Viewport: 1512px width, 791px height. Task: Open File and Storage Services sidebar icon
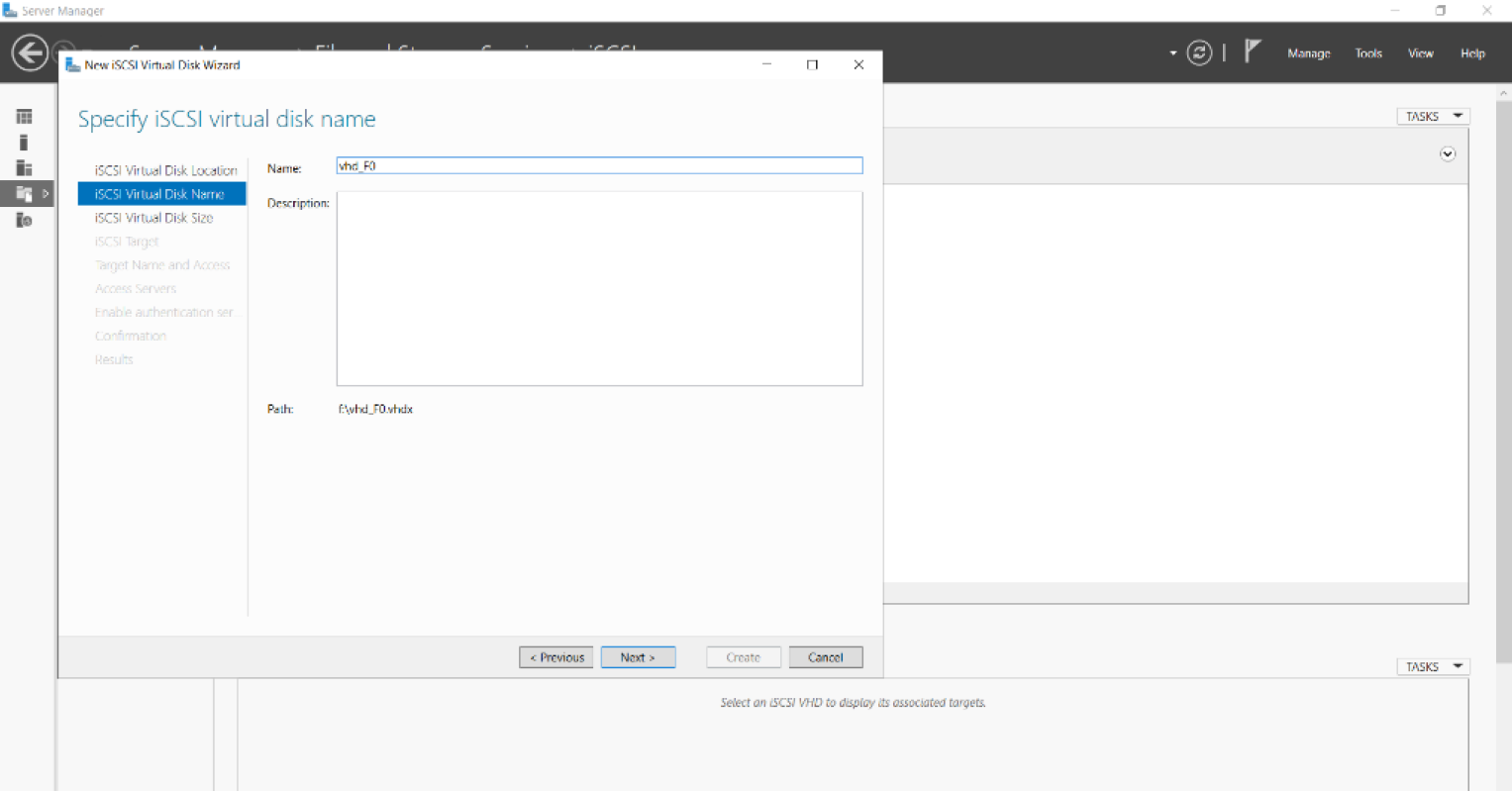24,194
